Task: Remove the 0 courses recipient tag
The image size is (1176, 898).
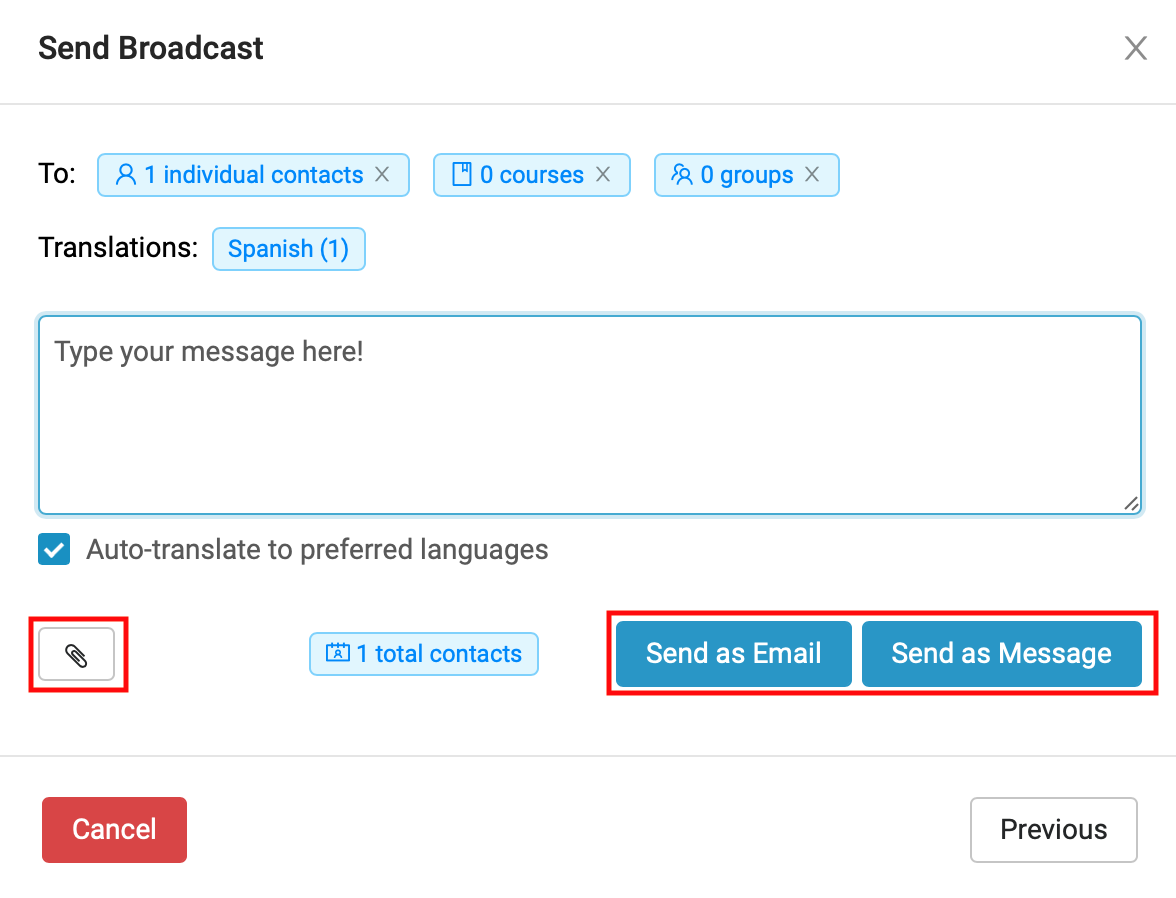Action: [x=603, y=175]
